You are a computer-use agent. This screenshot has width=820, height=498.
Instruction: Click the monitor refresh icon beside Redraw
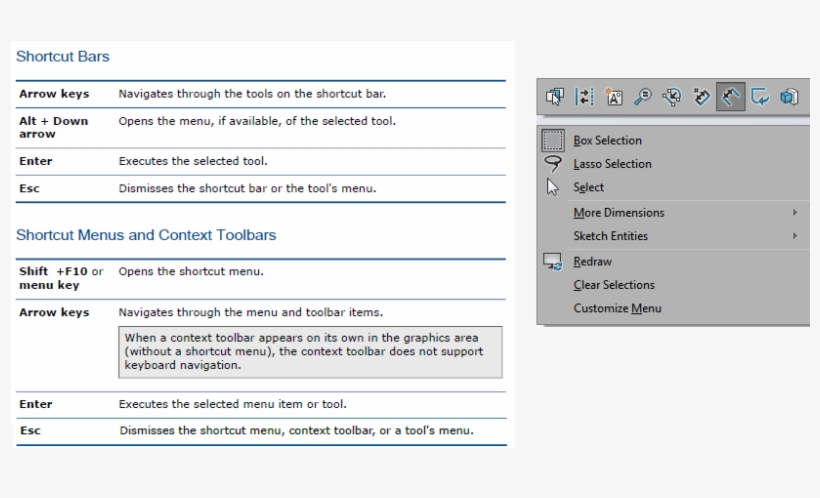(553, 262)
